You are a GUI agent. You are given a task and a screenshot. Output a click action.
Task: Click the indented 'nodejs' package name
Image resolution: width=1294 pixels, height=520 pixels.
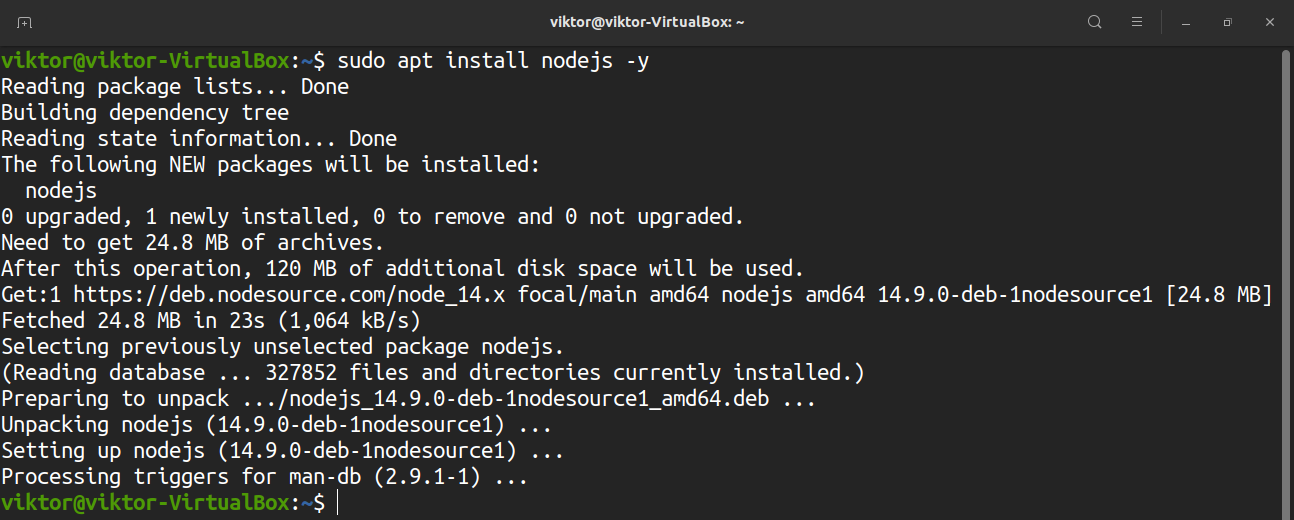coord(61,191)
